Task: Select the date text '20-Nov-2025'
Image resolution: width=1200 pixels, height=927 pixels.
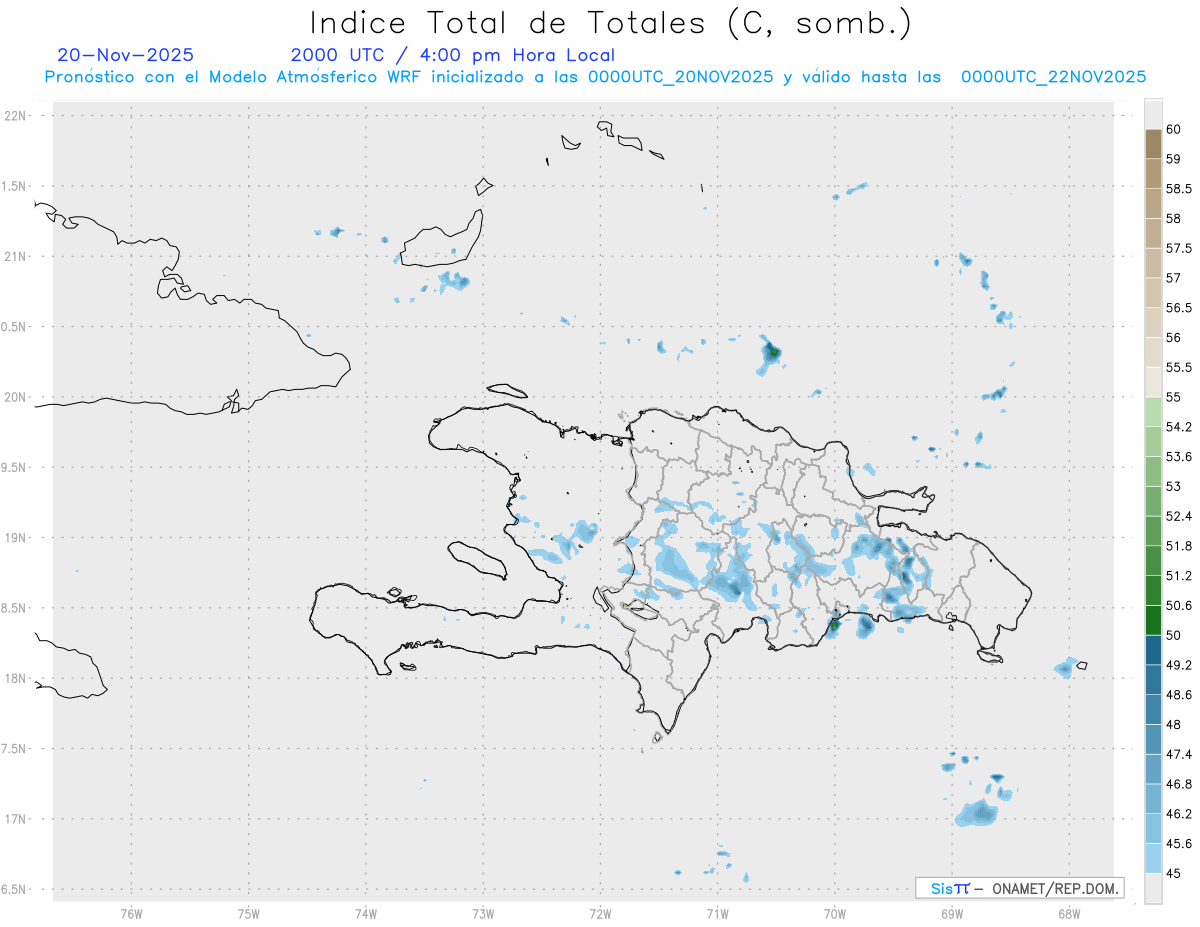Action: pos(126,55)
